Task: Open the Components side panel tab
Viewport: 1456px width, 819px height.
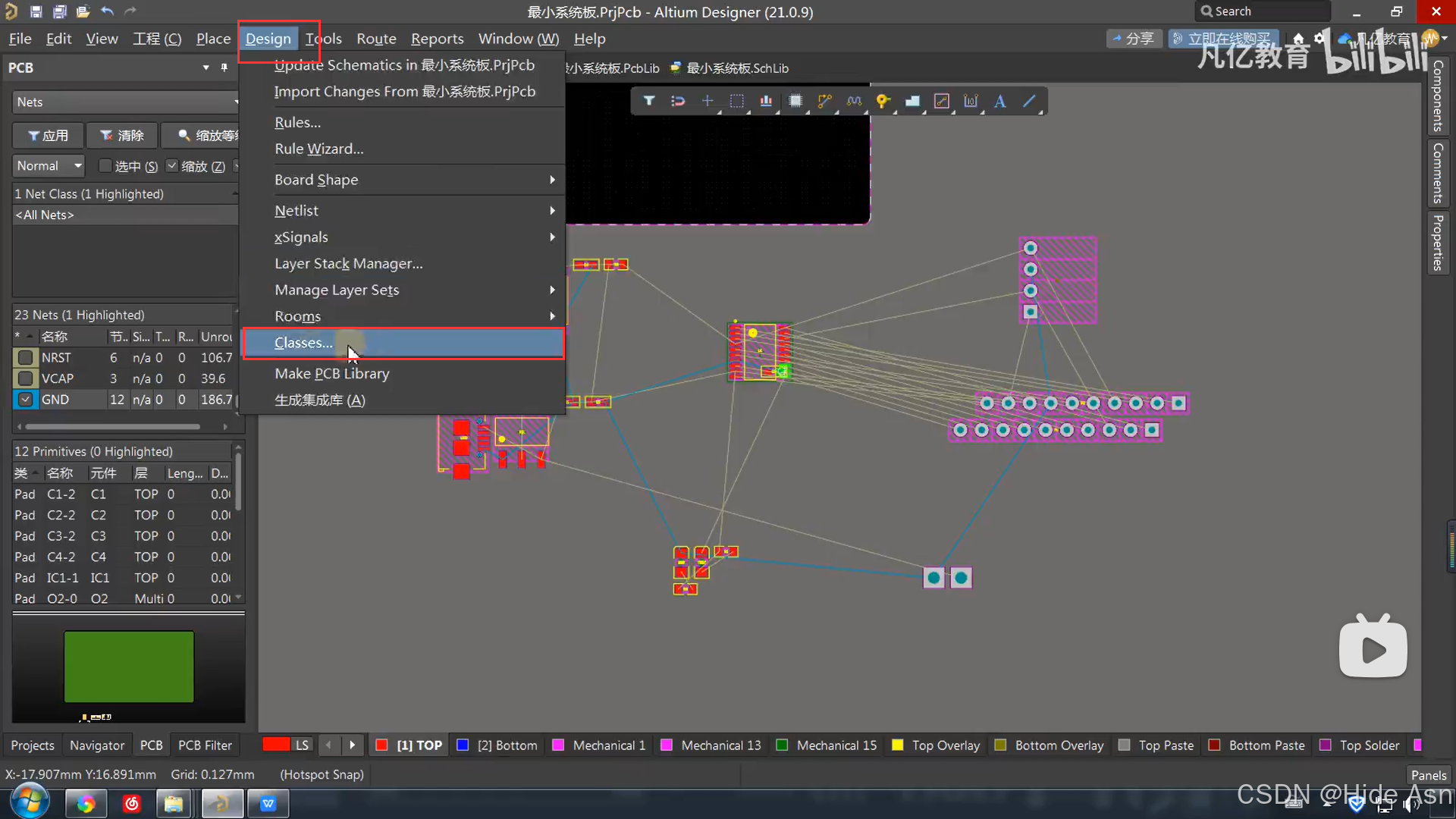Action: coord(1437,96)
